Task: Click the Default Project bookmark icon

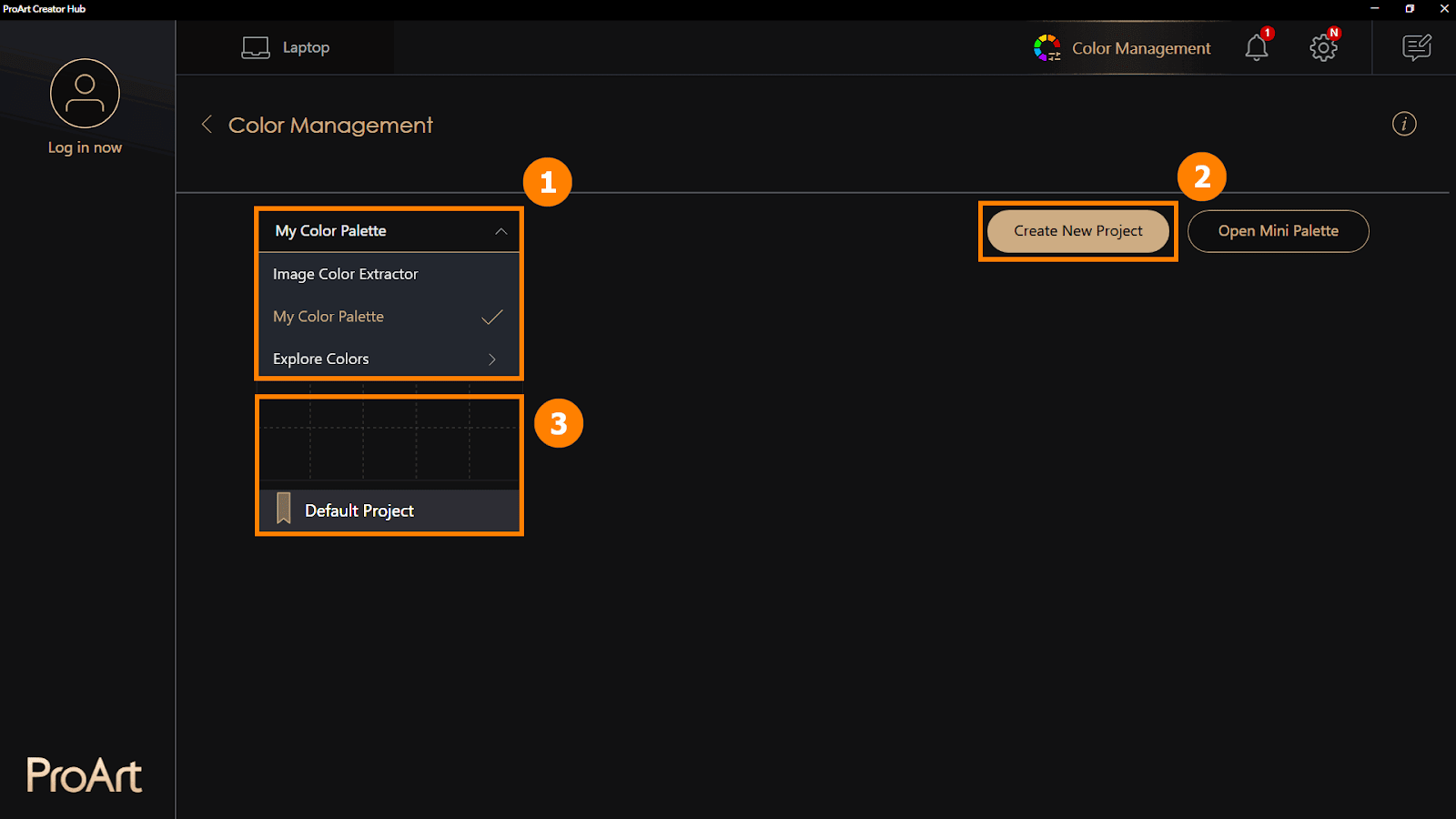Action: click(x=284, y=509)
